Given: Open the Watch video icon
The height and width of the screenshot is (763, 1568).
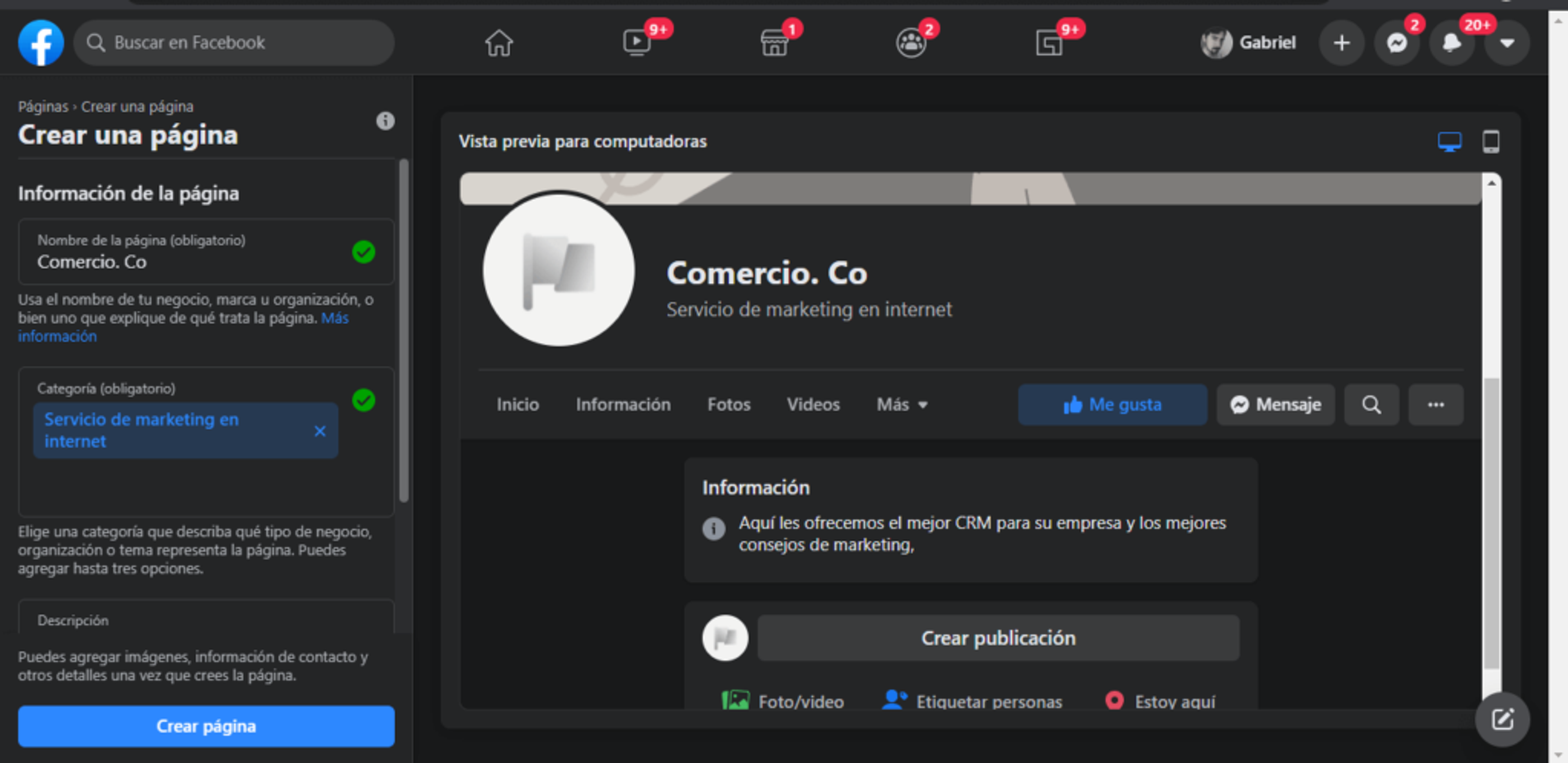Looking at the screenshot, I should [x=637, y=42].
